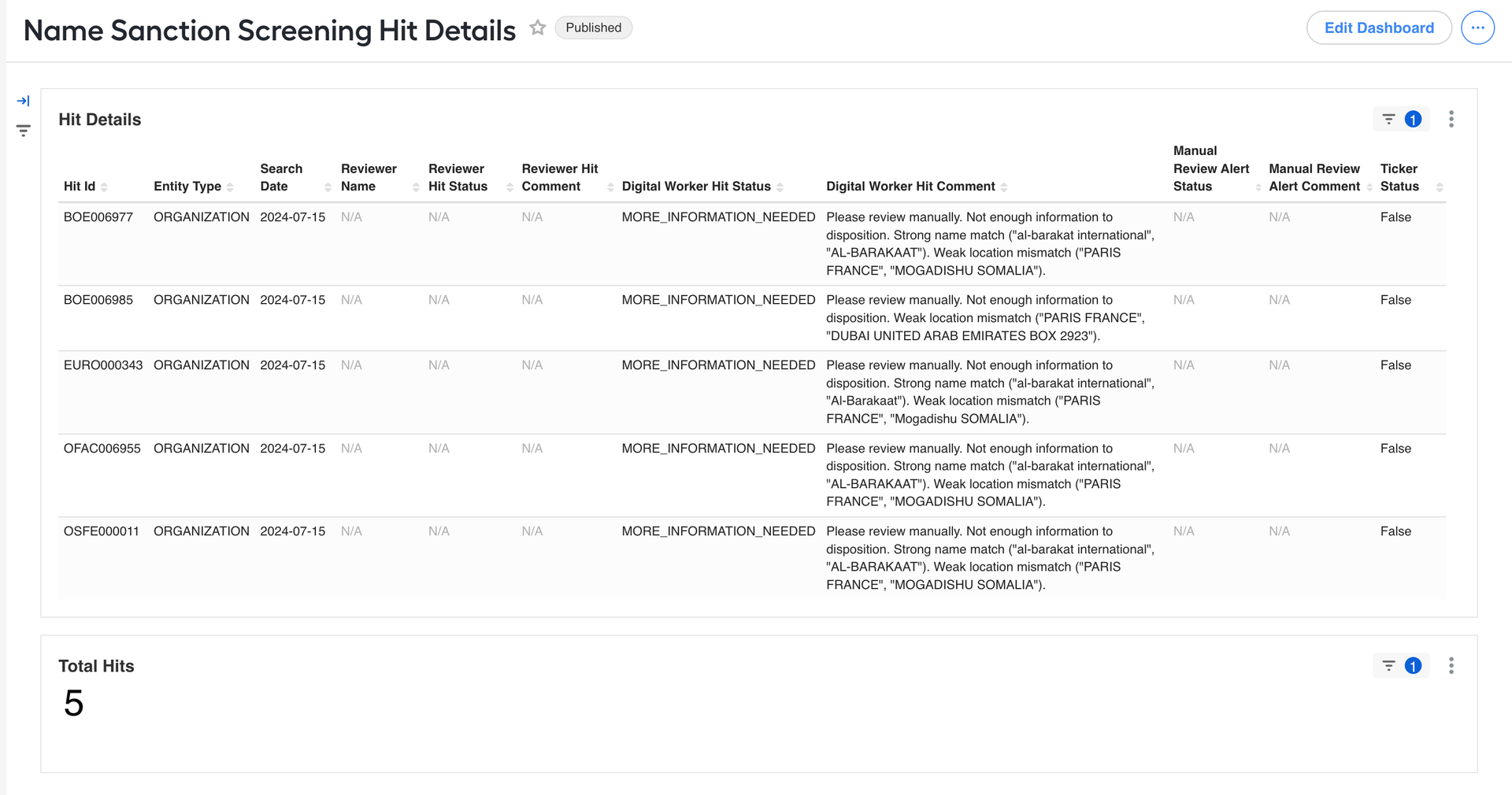Screen dimensions: 1512x795
Task: Select hit id OFAC006955 cell
Action: click(102, 449)
